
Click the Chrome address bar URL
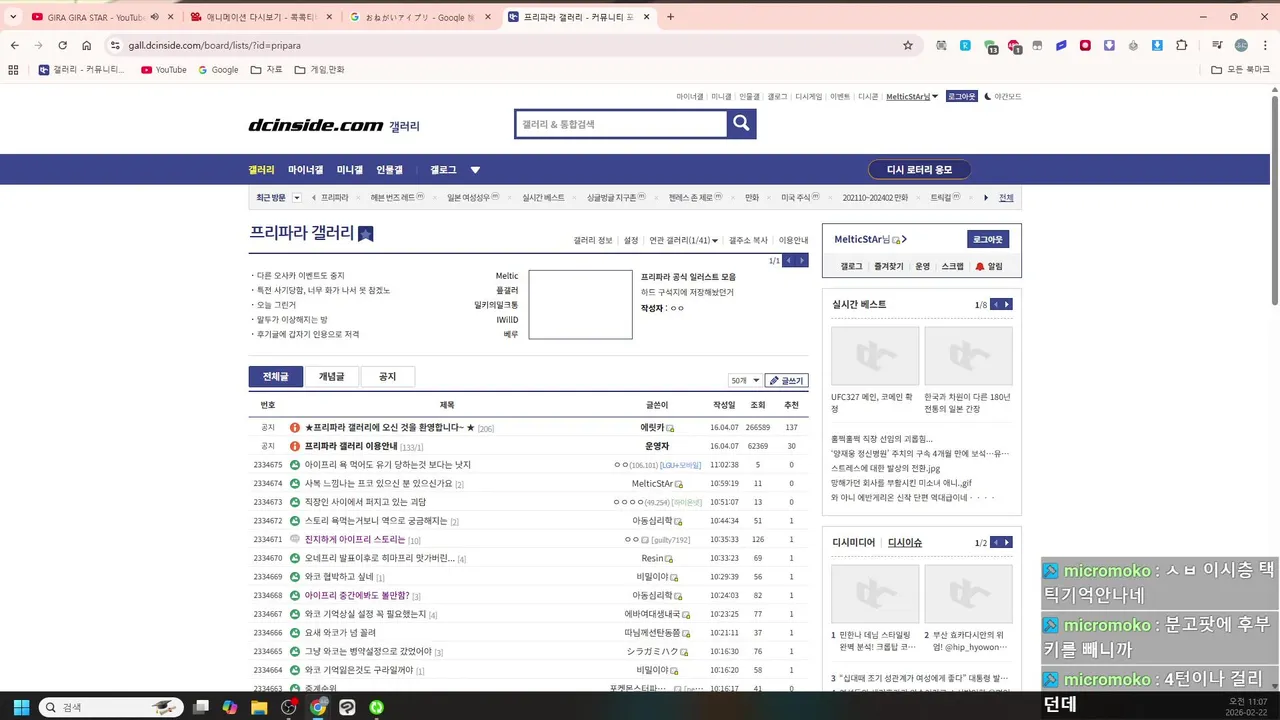(x=215, y=45)
